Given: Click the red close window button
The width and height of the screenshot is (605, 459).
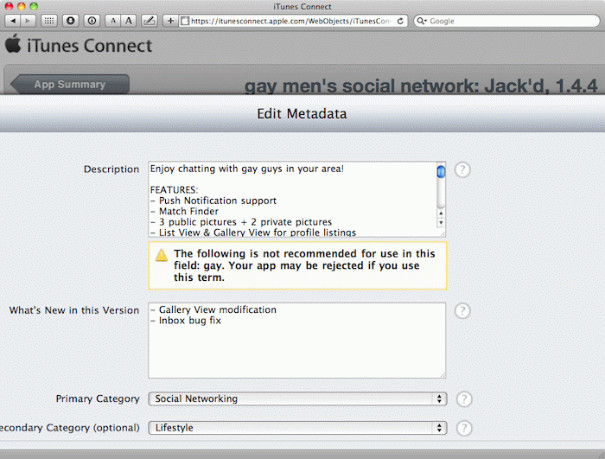Looking at the screenshot, I should (x=9, y=6).
